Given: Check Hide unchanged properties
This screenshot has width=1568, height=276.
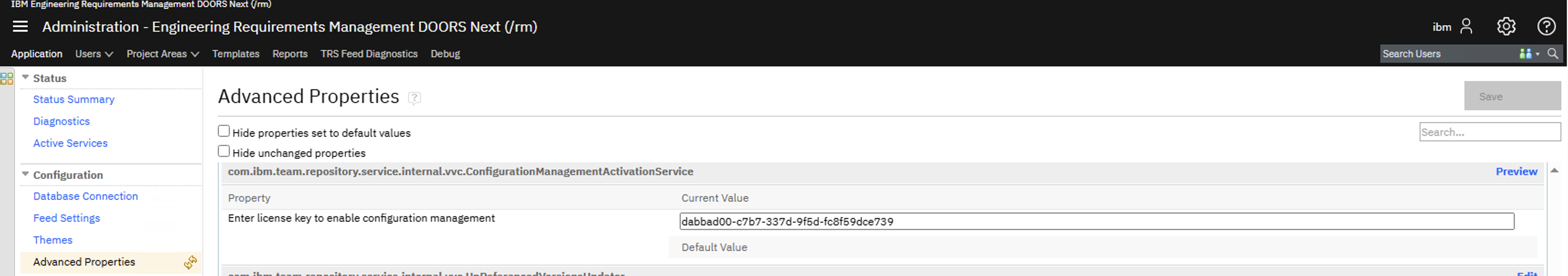Looking at the screenshot, I should (224, 151).
